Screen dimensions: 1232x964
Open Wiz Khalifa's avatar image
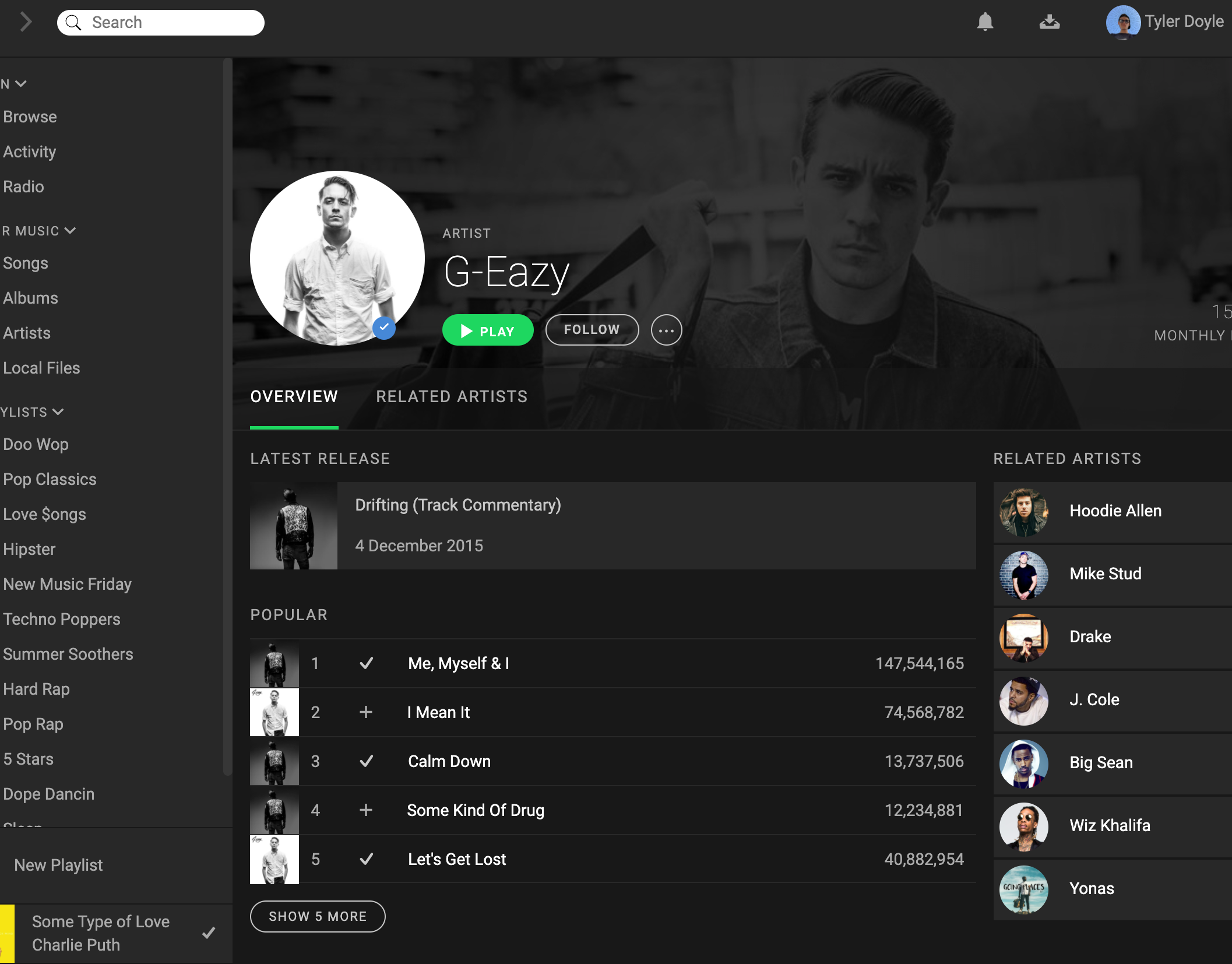[x=1024, y=826]
